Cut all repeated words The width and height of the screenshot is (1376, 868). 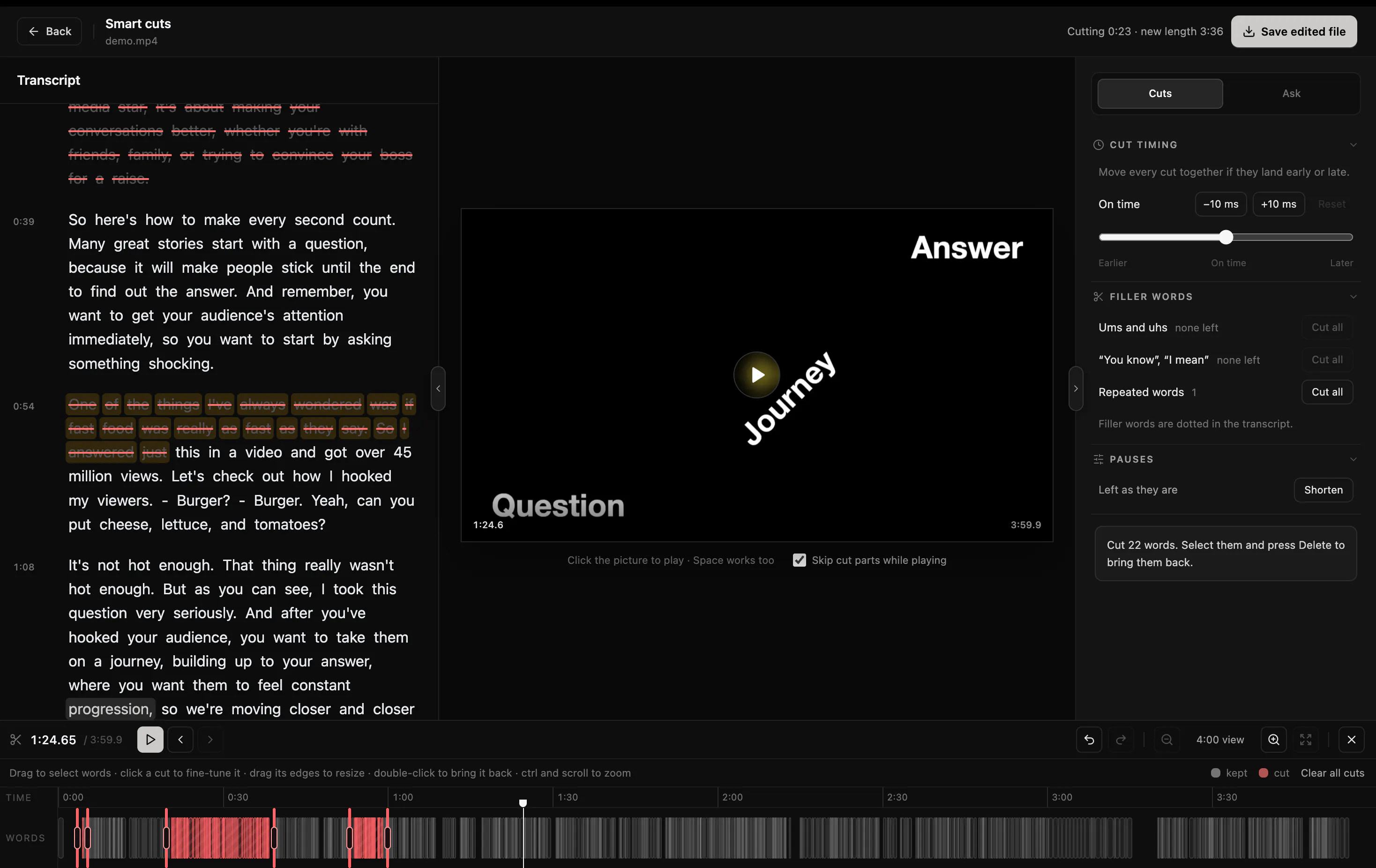click(x=1327, y=392)
